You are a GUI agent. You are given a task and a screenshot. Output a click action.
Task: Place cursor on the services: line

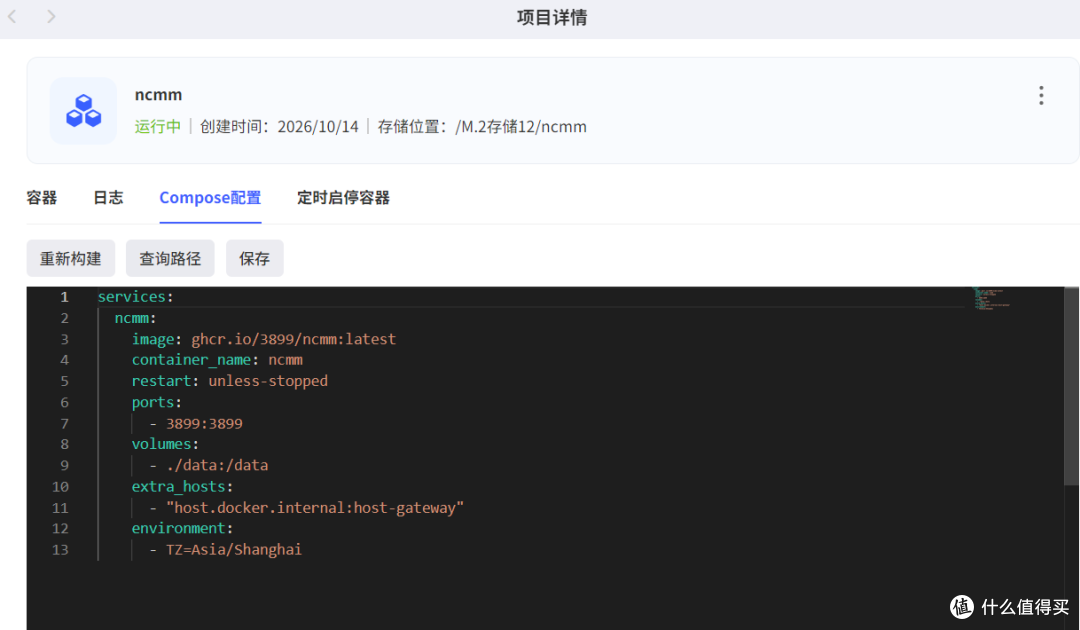[x=135, y=297]
